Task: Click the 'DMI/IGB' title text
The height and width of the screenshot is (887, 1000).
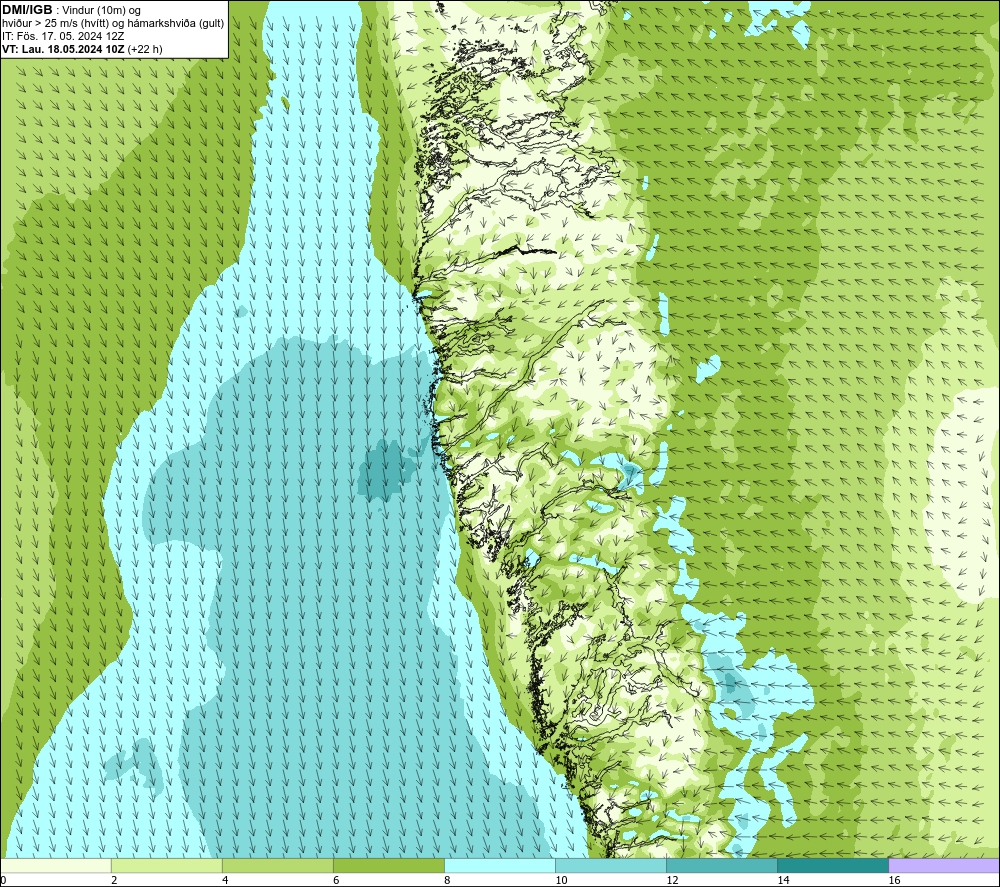Action: coord(27,10)
